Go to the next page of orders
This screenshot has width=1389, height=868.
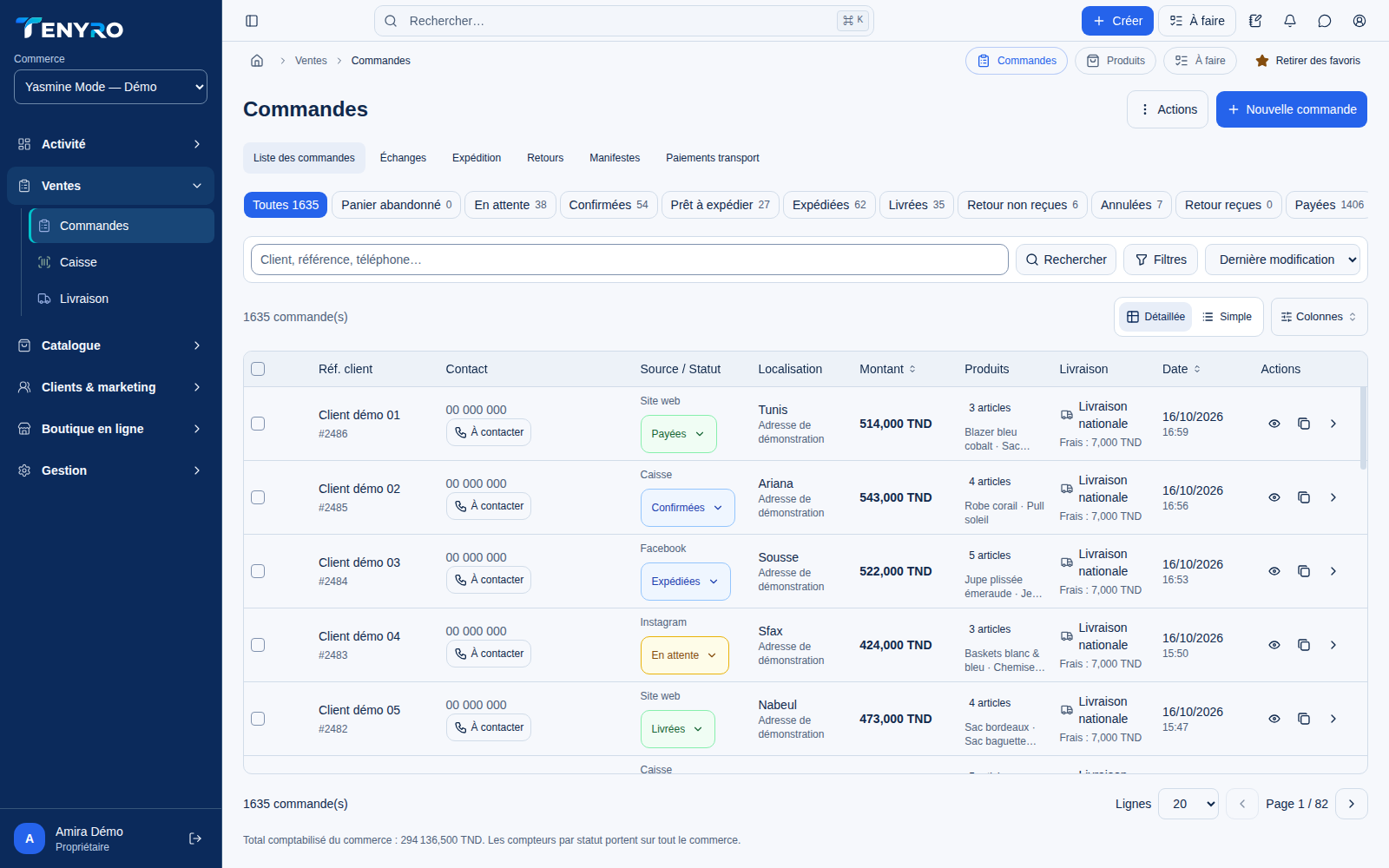pos(1352,804)
